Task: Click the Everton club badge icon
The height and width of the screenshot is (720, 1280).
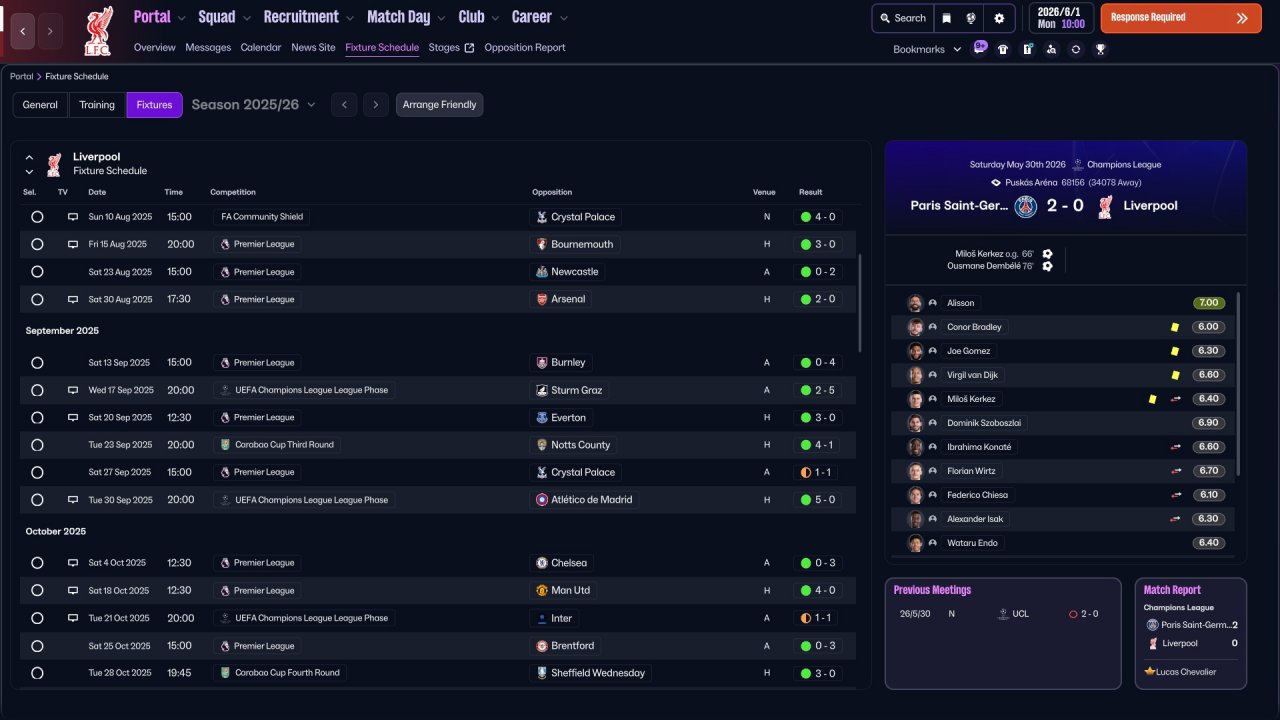Action: pyautogui.click(x=542, y=417)
